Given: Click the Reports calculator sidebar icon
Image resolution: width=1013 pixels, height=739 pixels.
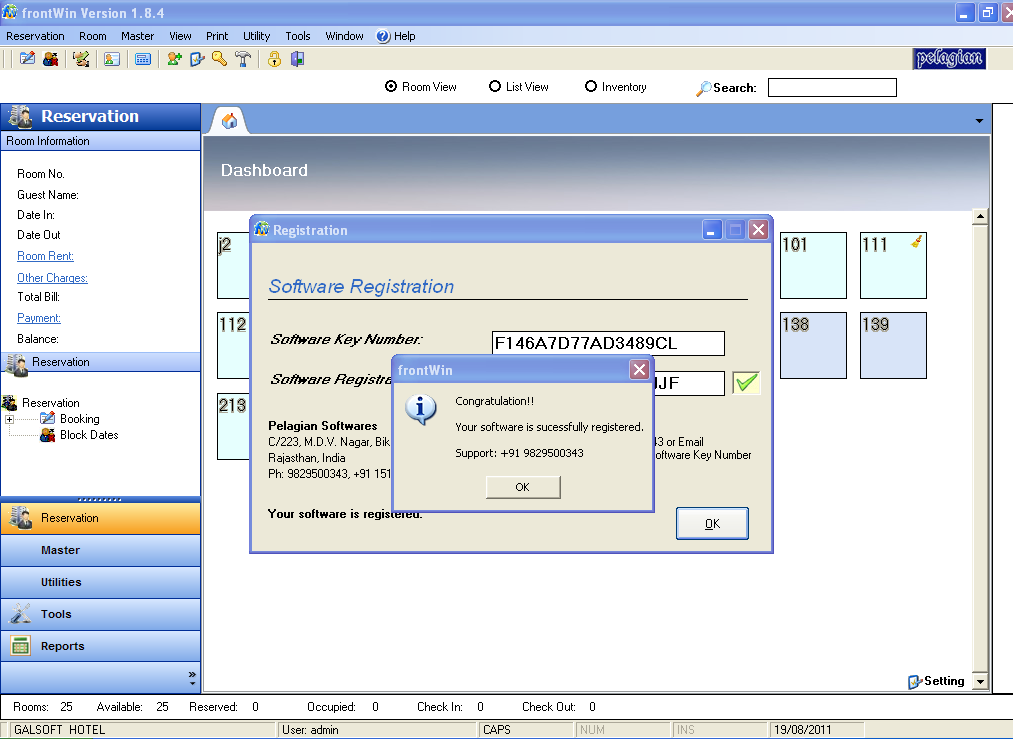Looking at the screenshot, I should 21,645.
